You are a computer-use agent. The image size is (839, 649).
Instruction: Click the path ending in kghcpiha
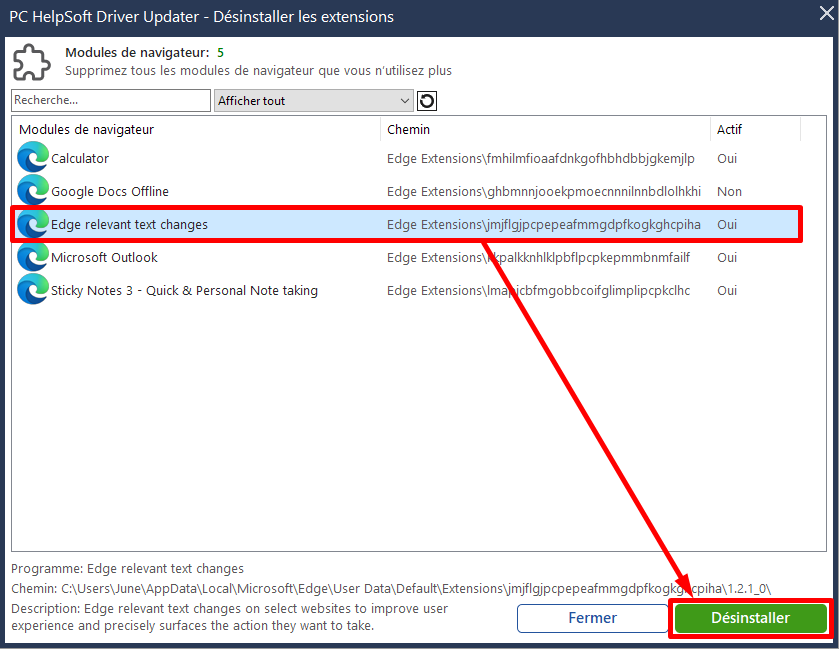coord(544,225)
